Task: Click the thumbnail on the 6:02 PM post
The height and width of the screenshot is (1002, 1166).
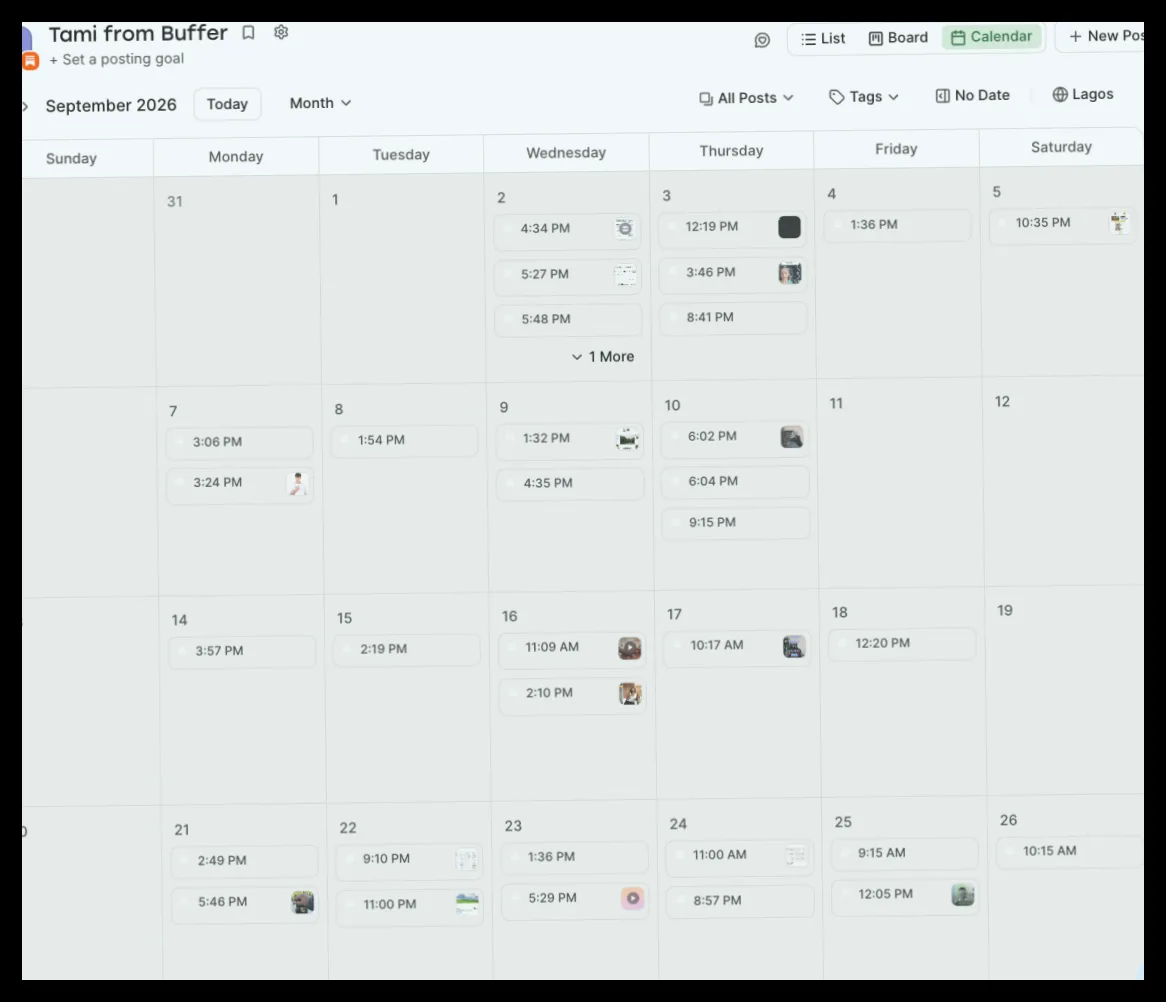Action: 791,437
